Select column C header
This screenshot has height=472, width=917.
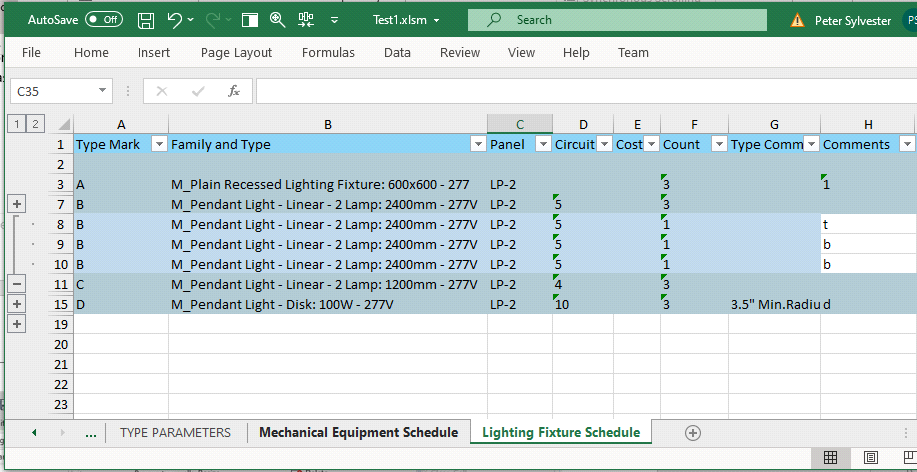(x=520, y=124)
